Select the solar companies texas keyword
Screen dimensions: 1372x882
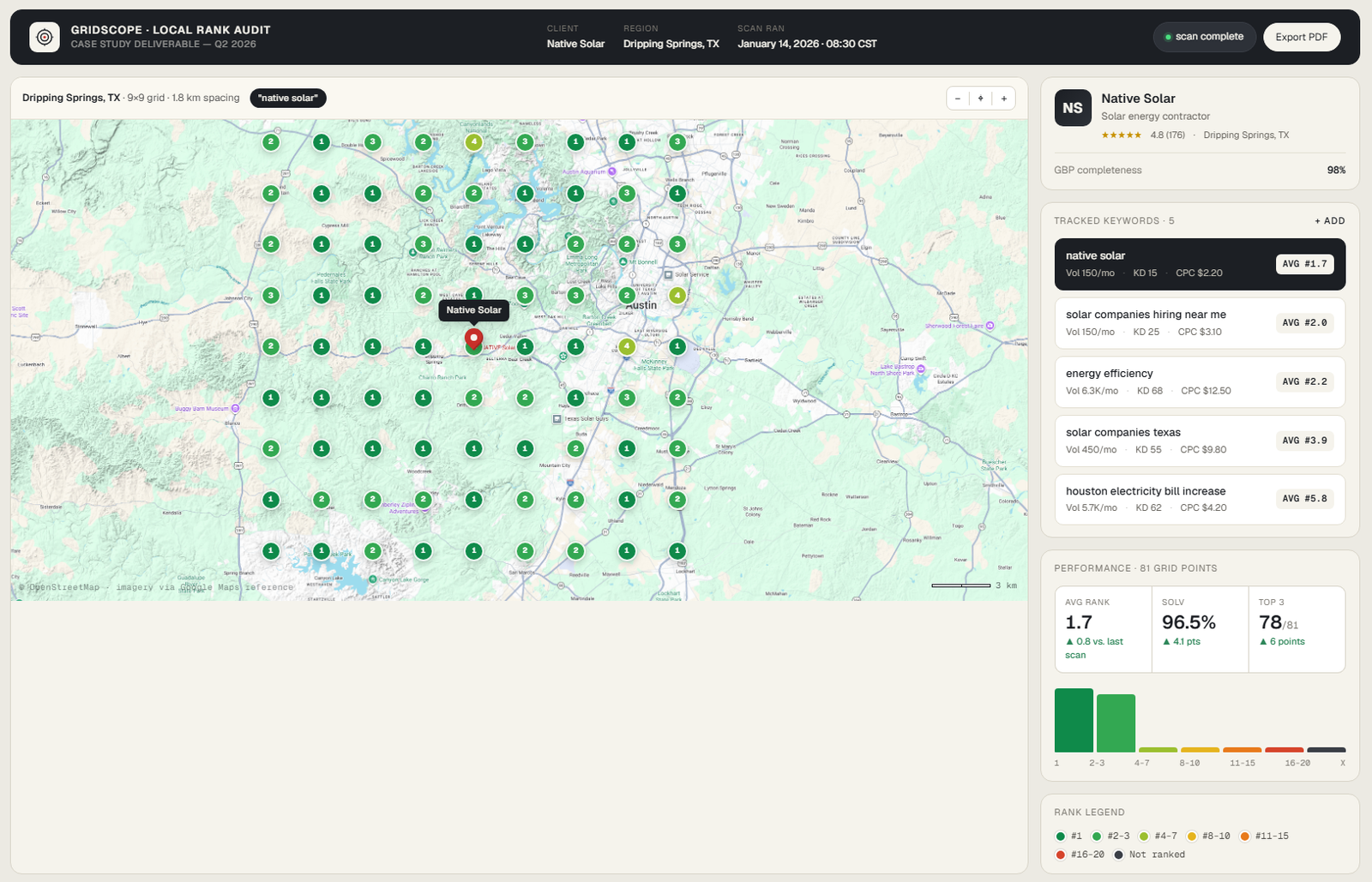pyautogui.click(x=1200, y=441)
